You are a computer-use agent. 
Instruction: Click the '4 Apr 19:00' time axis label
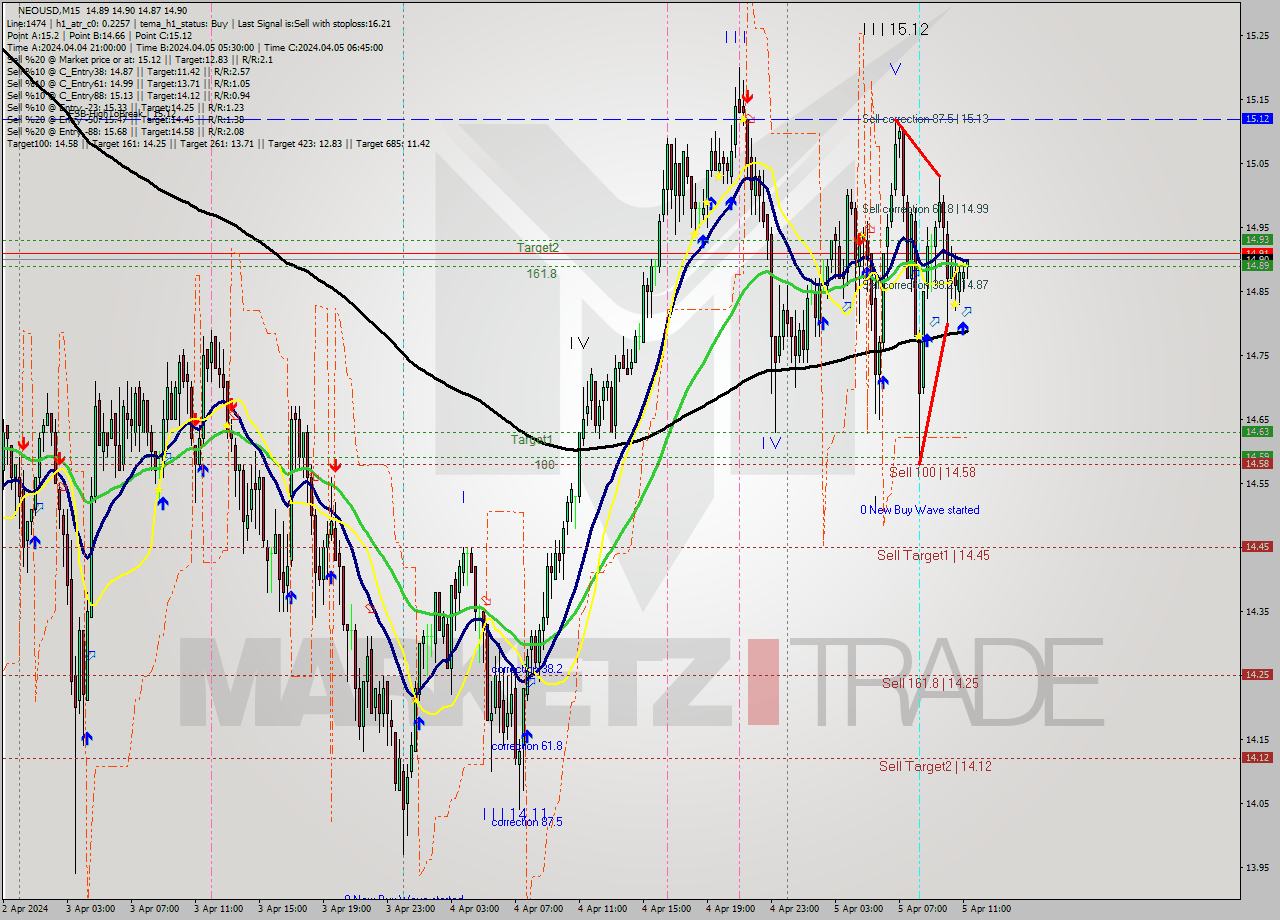pyautogui.click(x=730, y=909)
